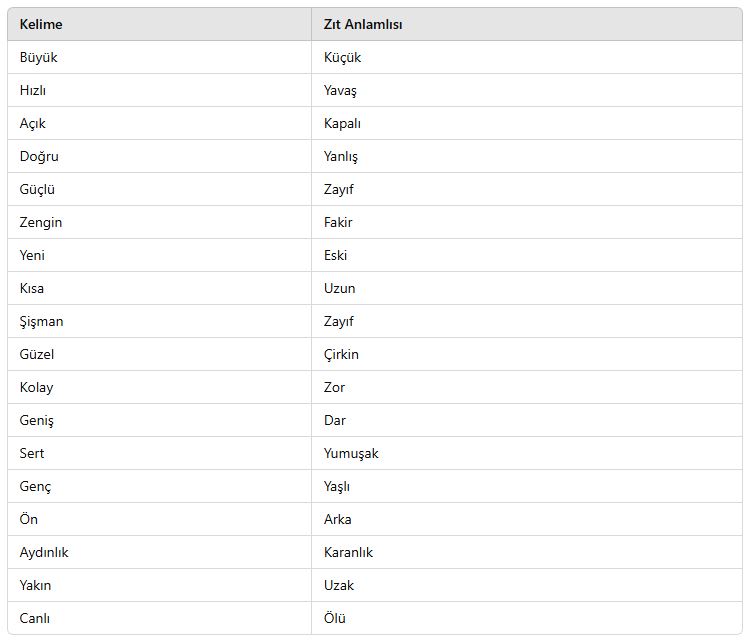Click the Kelime column header
749x640 pixels.
[159, 24]
